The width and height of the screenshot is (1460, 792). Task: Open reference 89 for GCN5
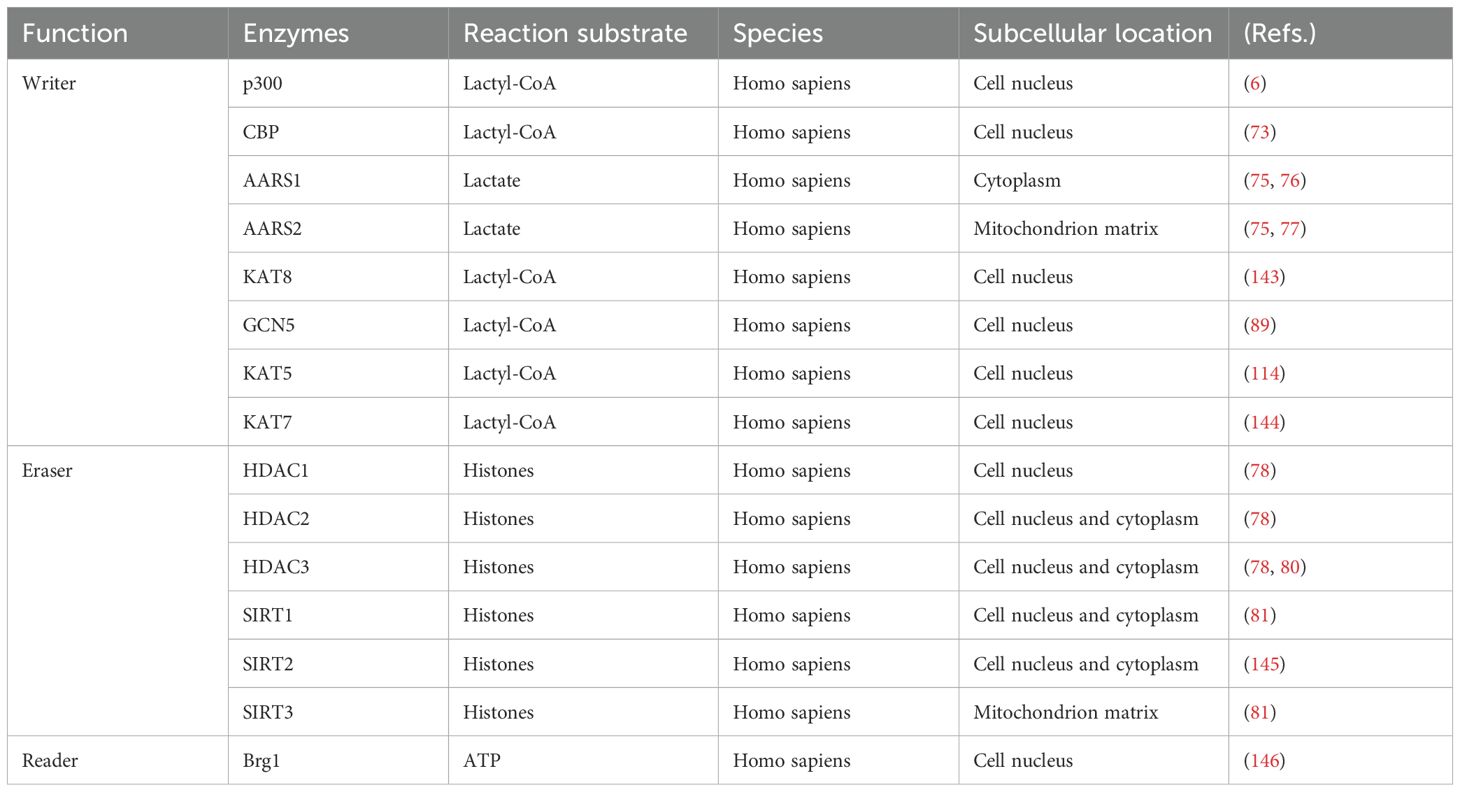pos(1259,325)
